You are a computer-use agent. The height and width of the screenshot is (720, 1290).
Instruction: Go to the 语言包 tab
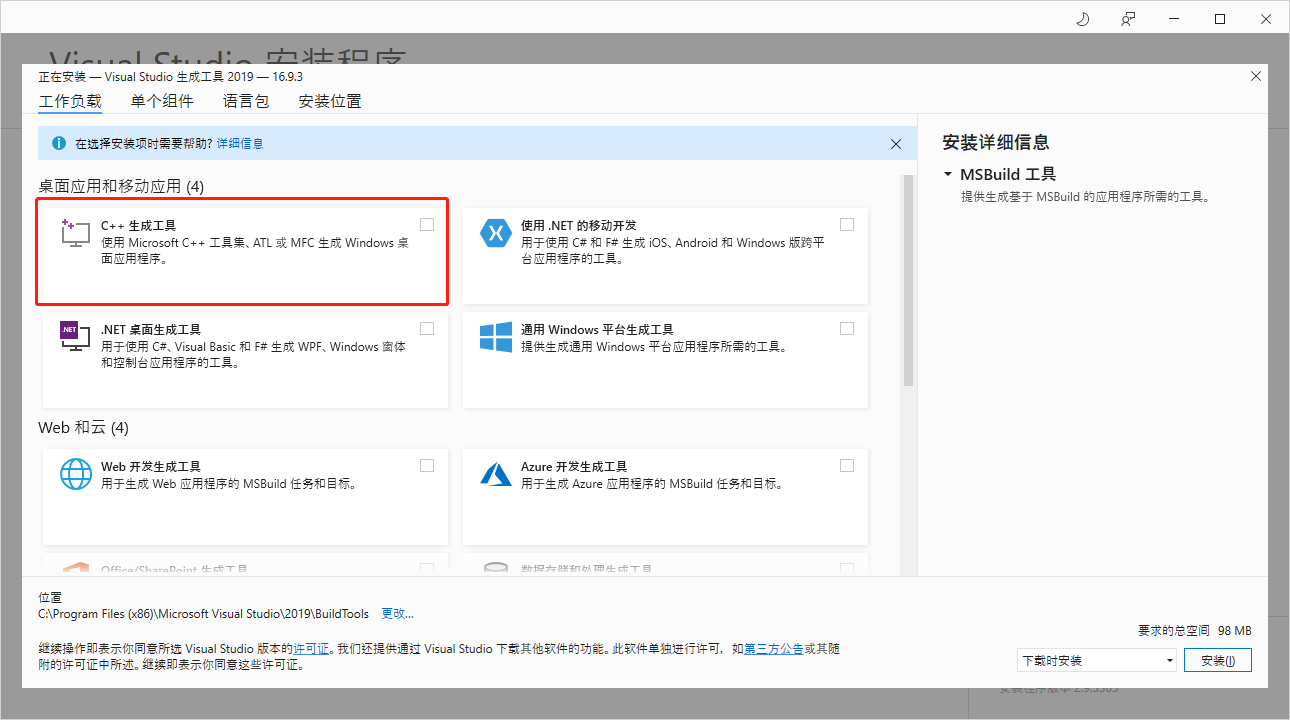[246, 101]
